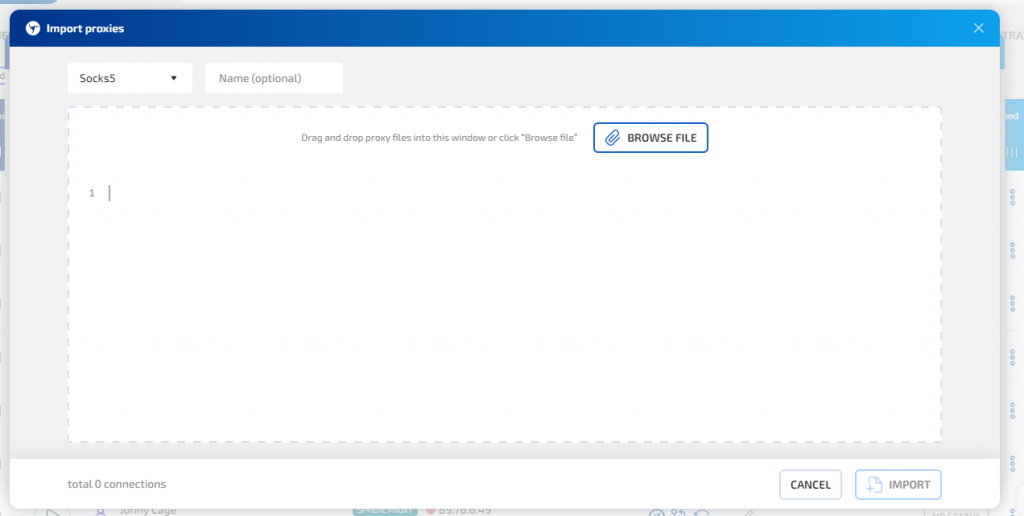Click the column layout icon behind the dialog
This screenshot has width=1024, height=516.
point(1012,152)
